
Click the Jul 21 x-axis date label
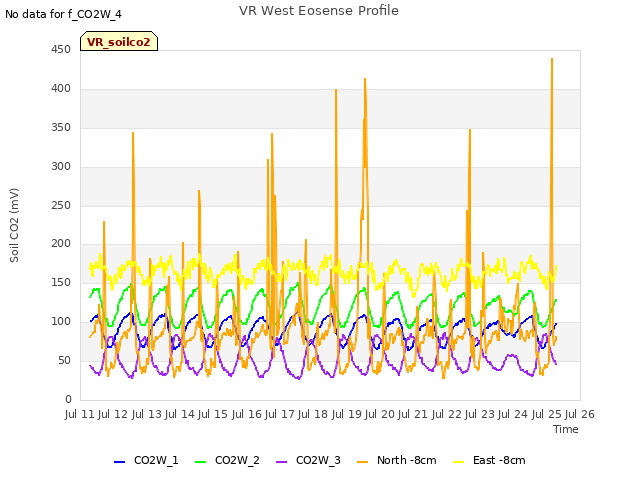(x=413, y=414)
